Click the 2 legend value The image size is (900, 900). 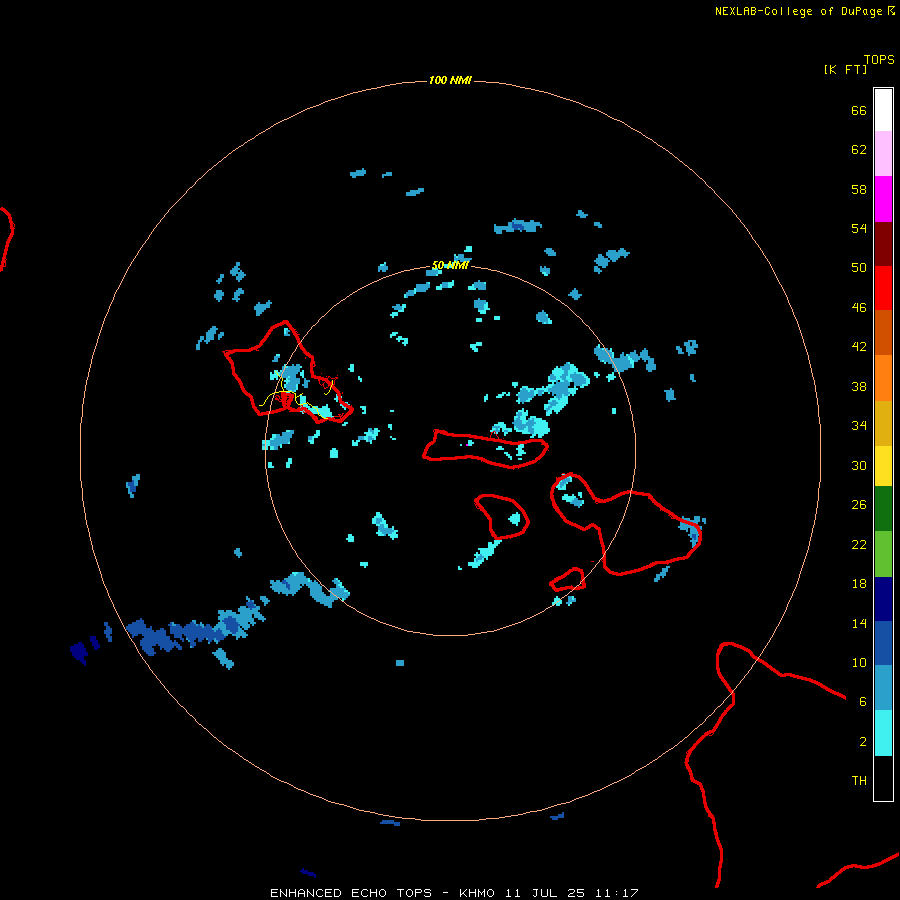tap(863, 742)
